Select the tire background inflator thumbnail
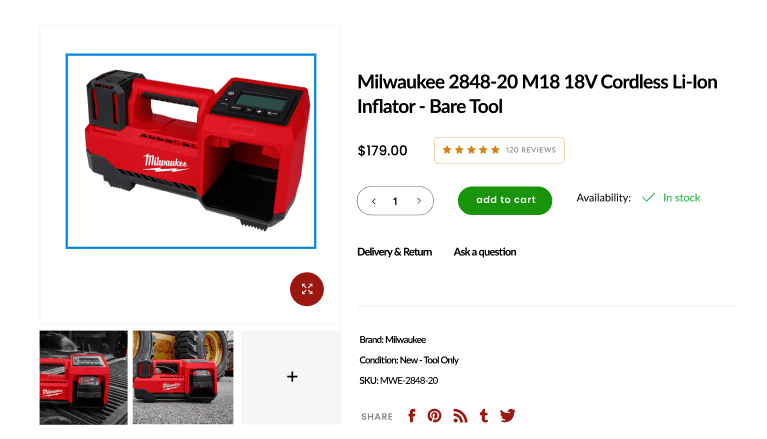Screen dimensions: 767x439 183,377
